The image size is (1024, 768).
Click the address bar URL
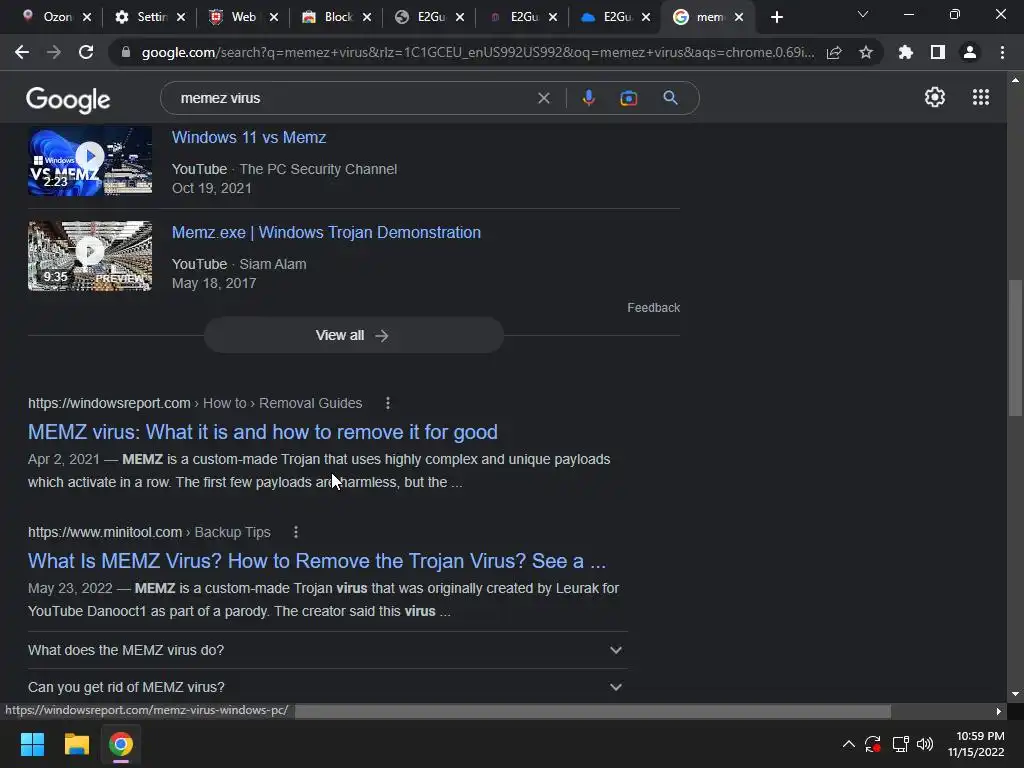click(x=477, y=52)
